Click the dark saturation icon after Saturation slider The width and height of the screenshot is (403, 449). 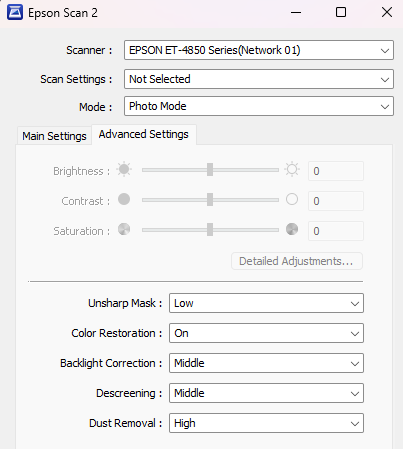pos(292,229)
